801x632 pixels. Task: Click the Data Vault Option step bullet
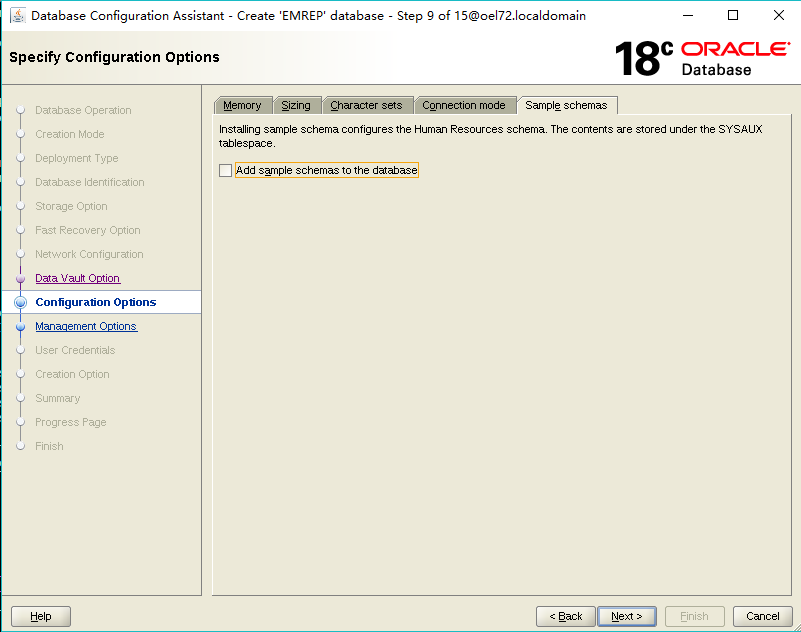point(20,278)
